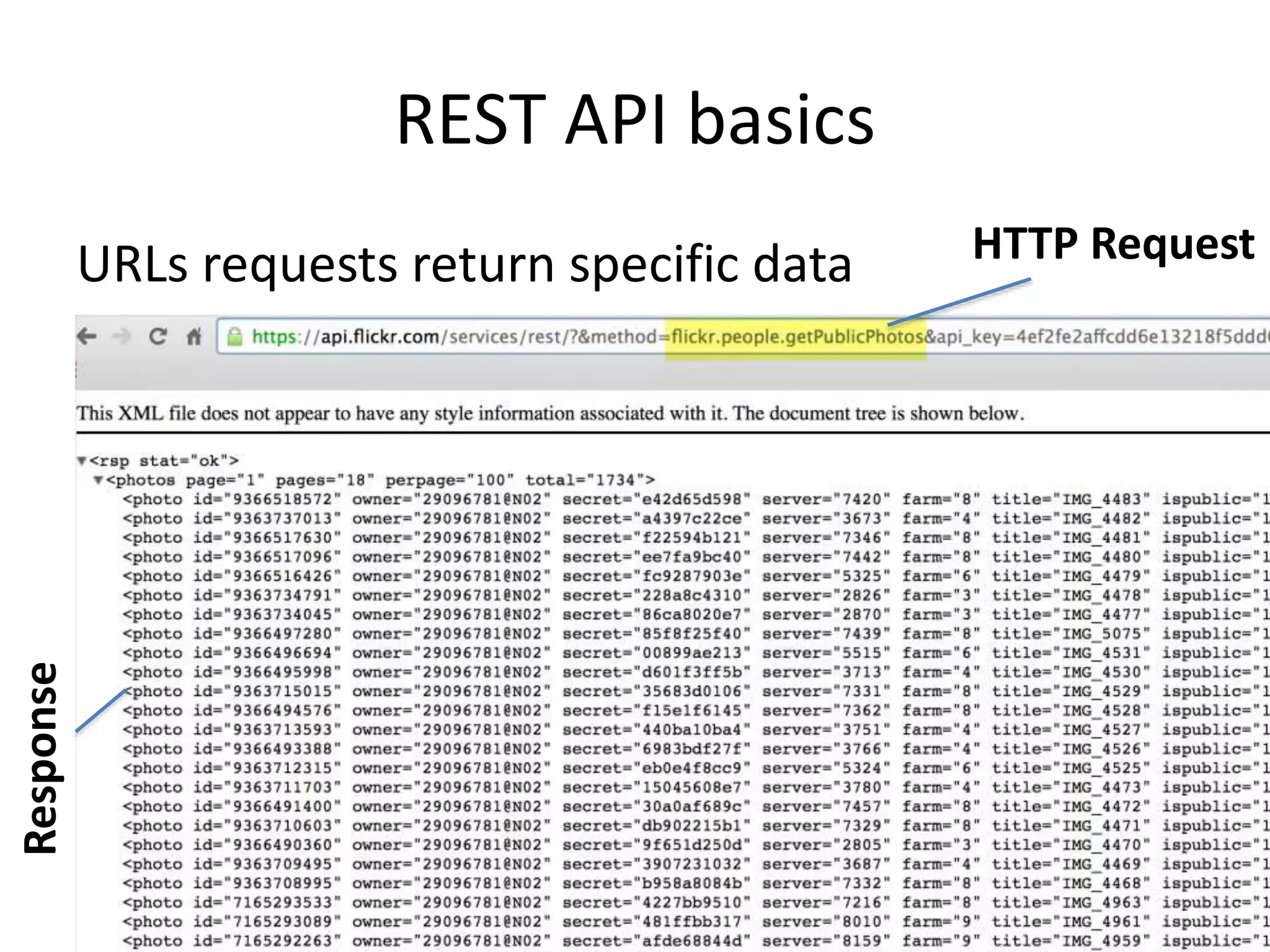Screen dimensions: 1270x952
Task: Select photo row id="9363708995"
Action: point(696,883)
